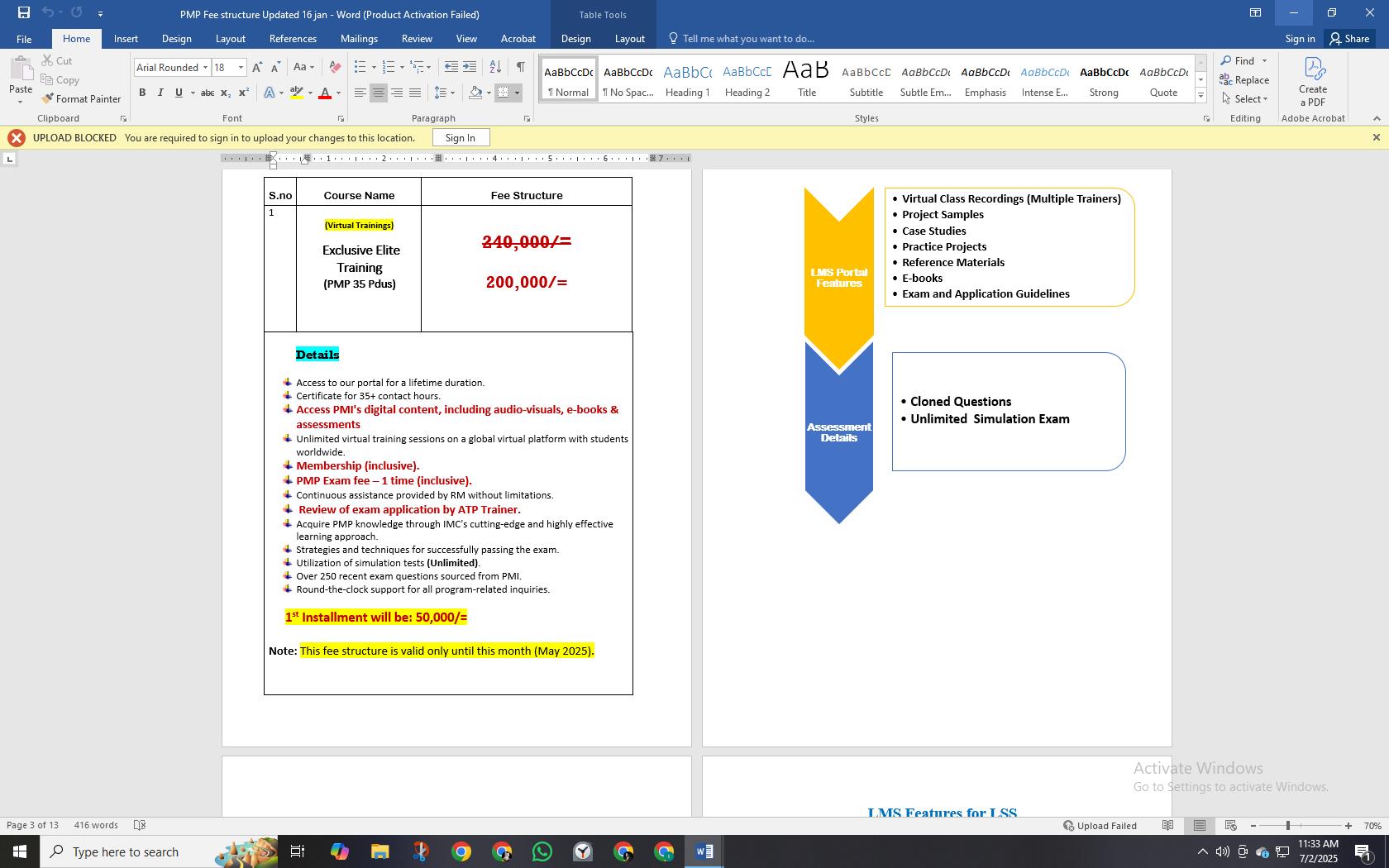Toggle Bold formatting
Image resolution: width=1389 pixels, height=868 pixels.
coord(142,93)
